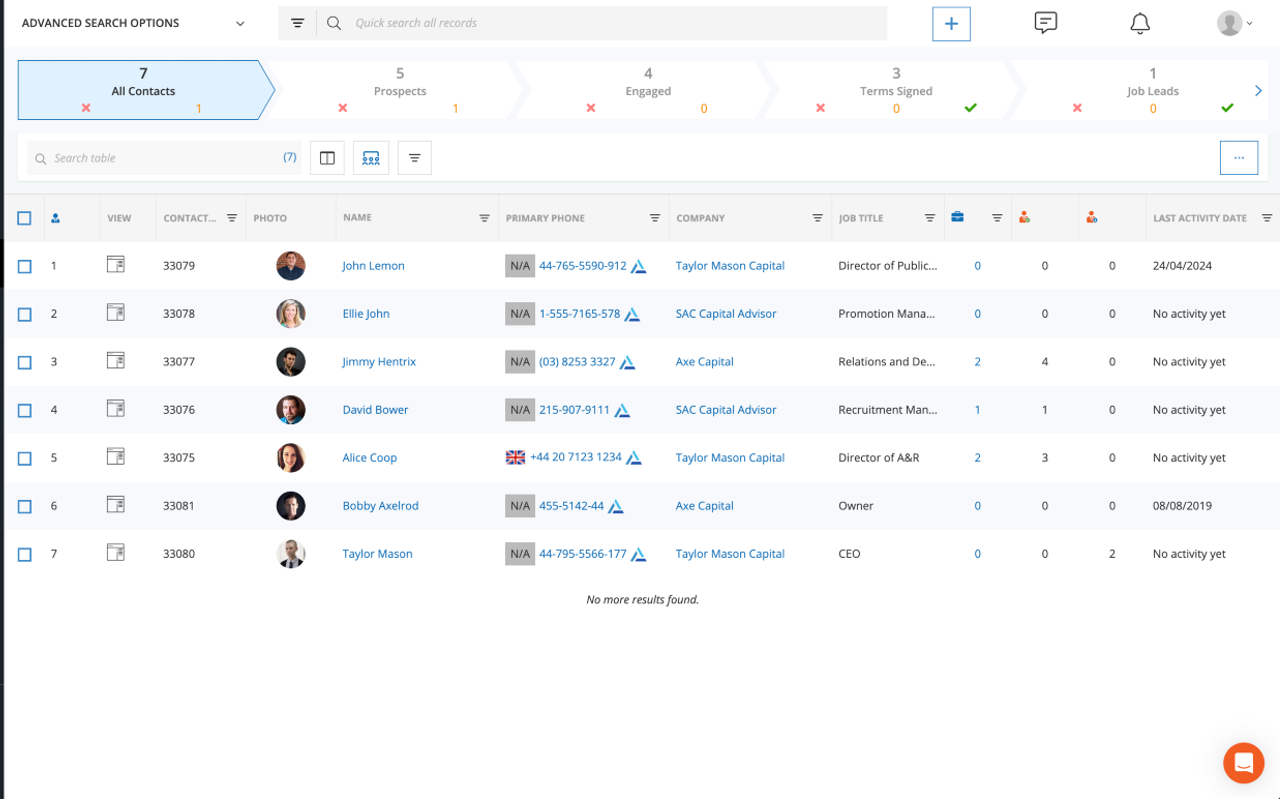Image resolution: width=1280 pixels, height=800 pixels.
Task: Click the column layout icon above the table
Action: click(326, 157)
